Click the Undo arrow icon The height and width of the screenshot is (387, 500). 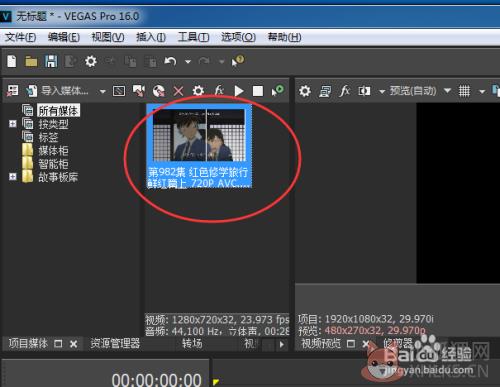(170, 61)
